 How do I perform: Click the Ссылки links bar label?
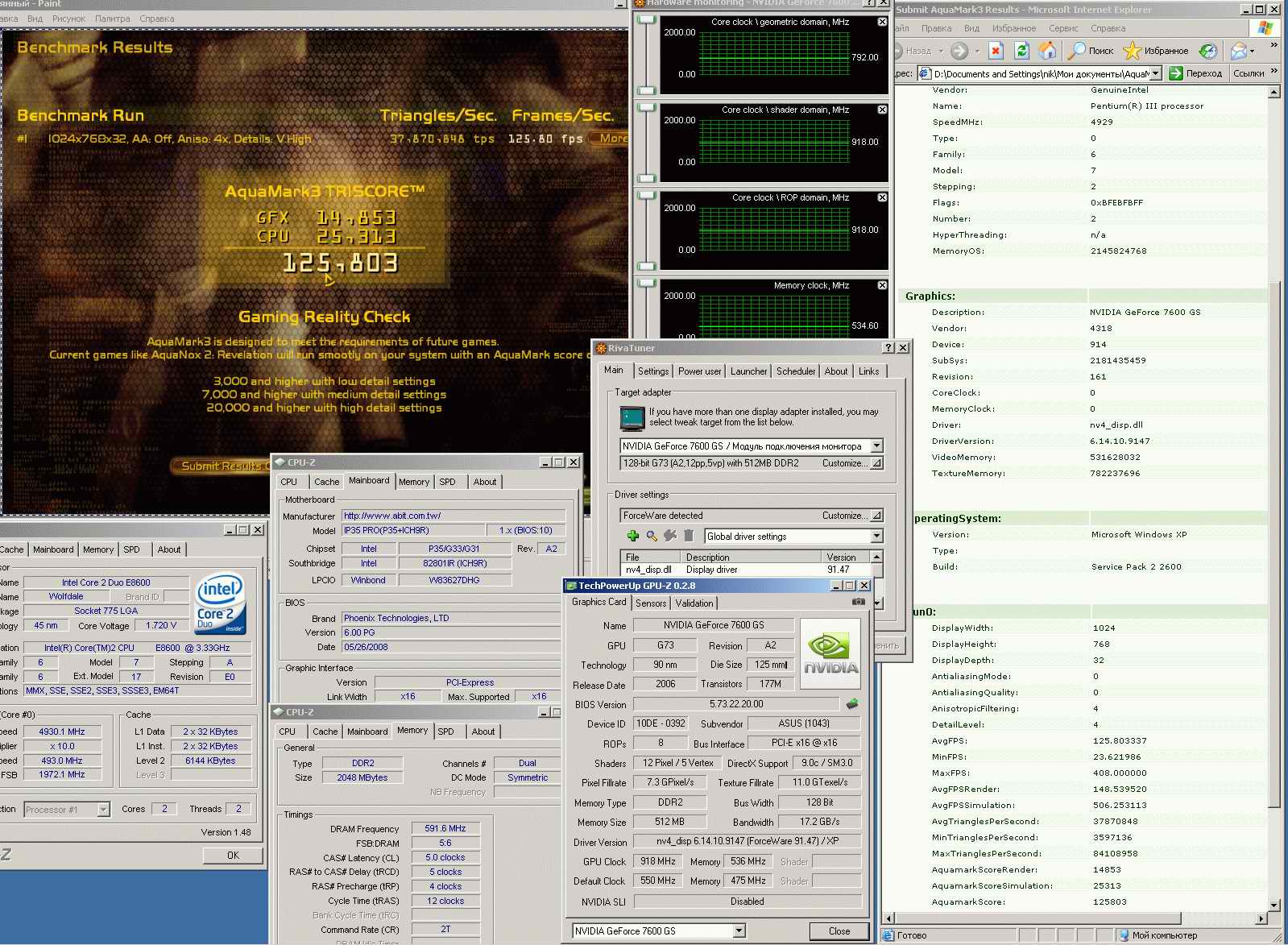(x=1249, y=73)
